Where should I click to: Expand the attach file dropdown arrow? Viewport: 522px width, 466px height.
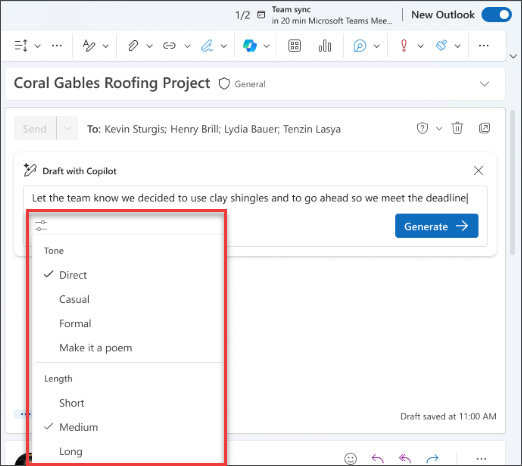pyautogui.click(x=149, y=46)
